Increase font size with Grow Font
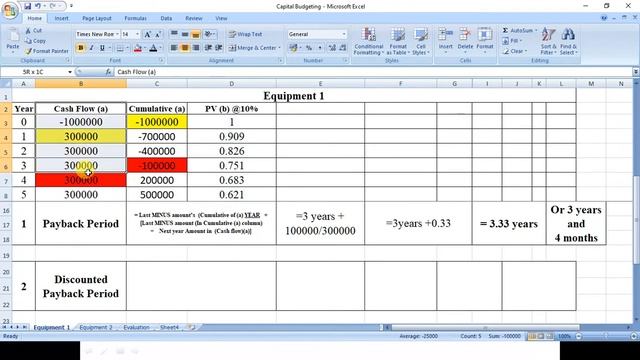The width and height of the screenshot is (640, 360). point(147,34)
